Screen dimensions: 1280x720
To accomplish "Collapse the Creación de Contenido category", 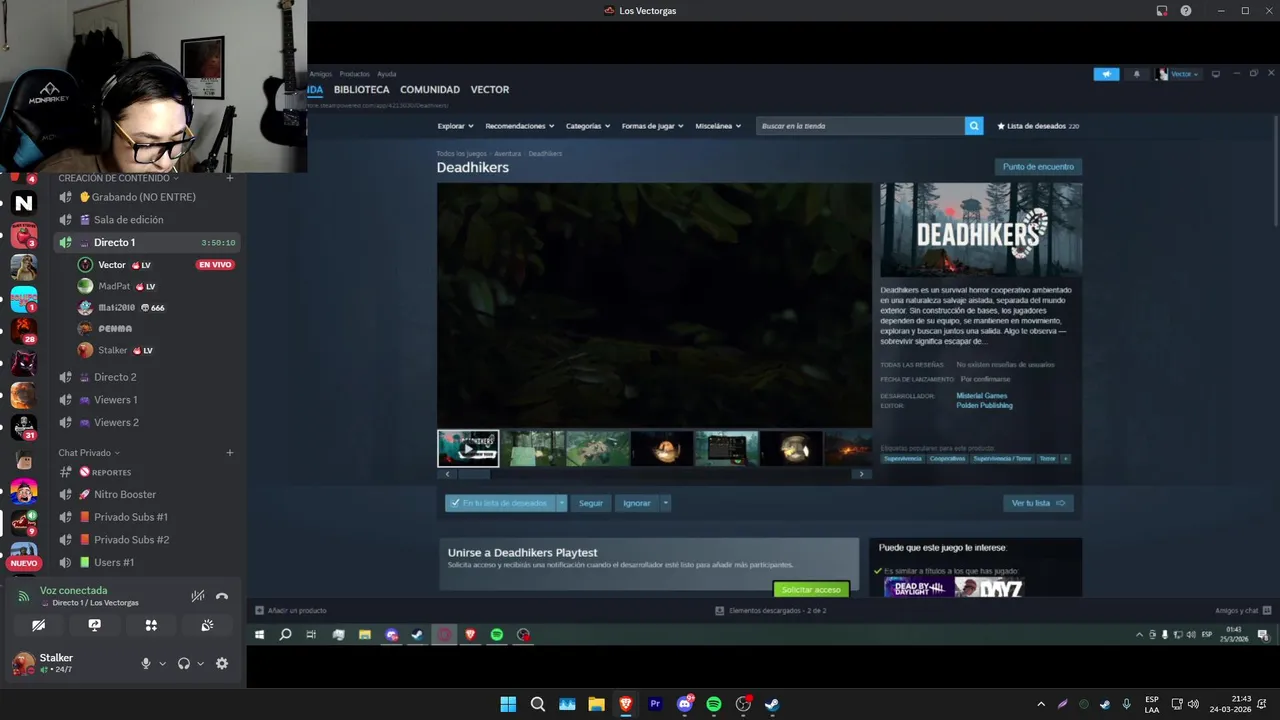I will [118, 178].
